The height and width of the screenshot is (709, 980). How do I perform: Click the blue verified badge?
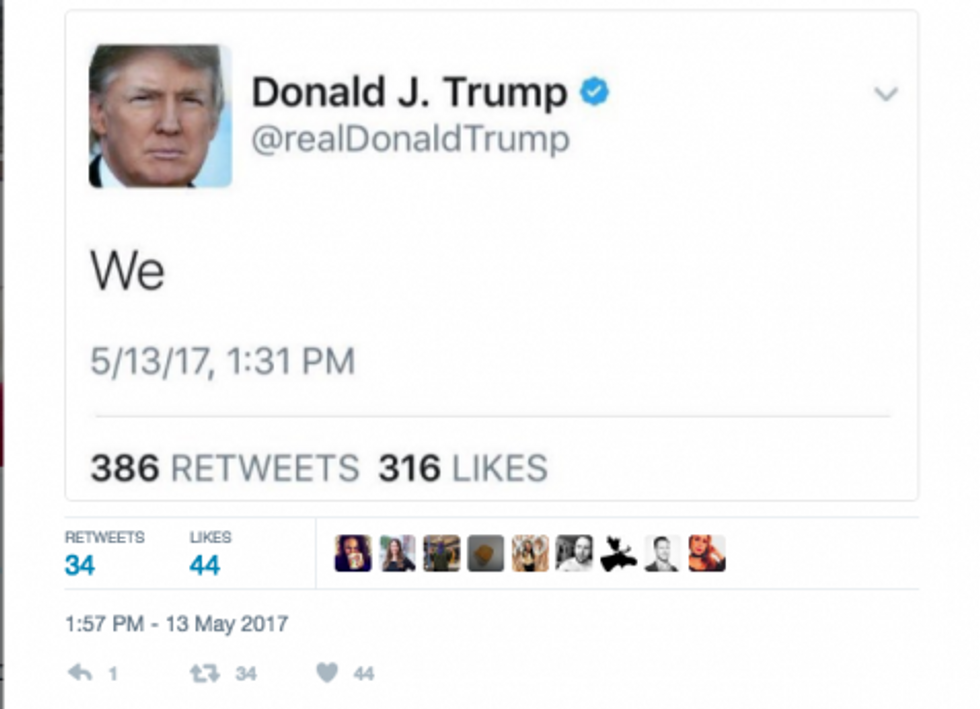594,92
